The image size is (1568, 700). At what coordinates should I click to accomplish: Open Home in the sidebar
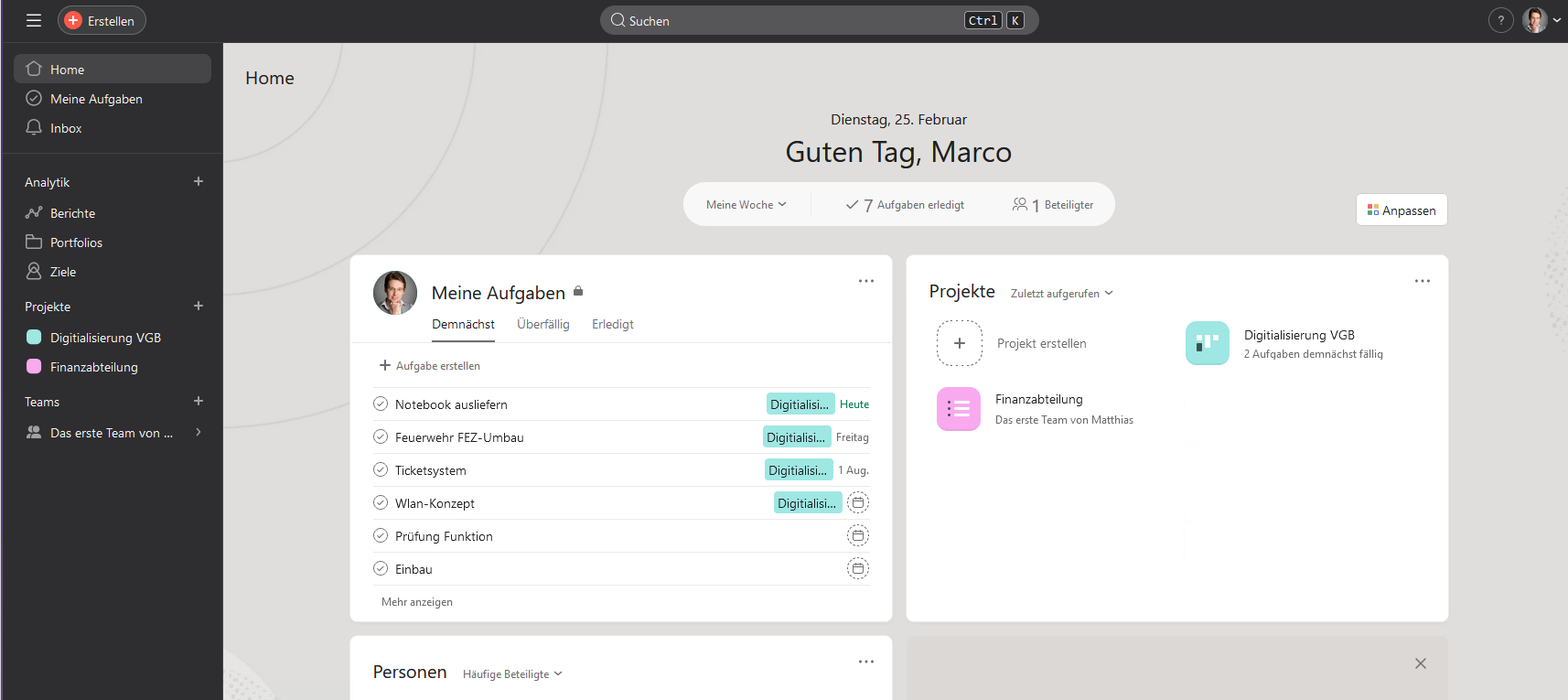click(x=113, y=69)
